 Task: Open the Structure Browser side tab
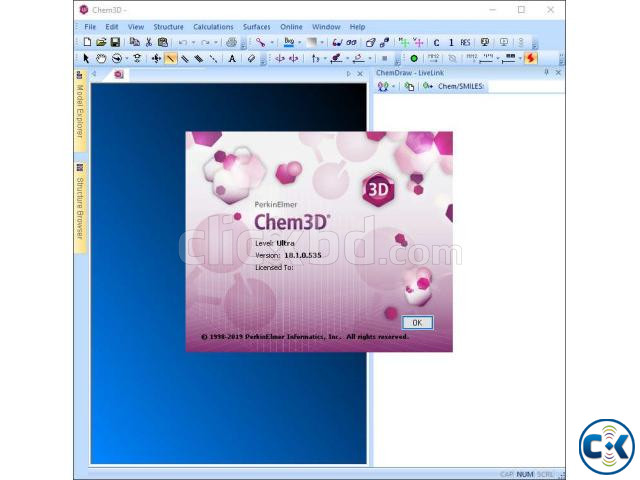point(80,207)
